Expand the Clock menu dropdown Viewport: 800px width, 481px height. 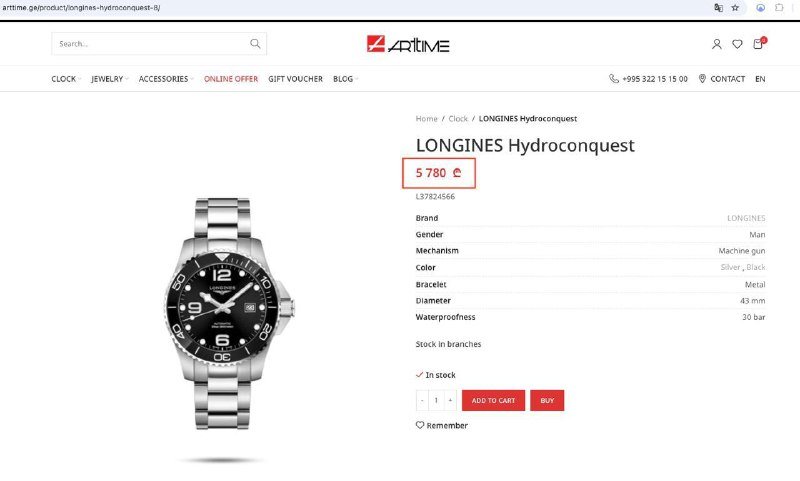tap(66, 79)
